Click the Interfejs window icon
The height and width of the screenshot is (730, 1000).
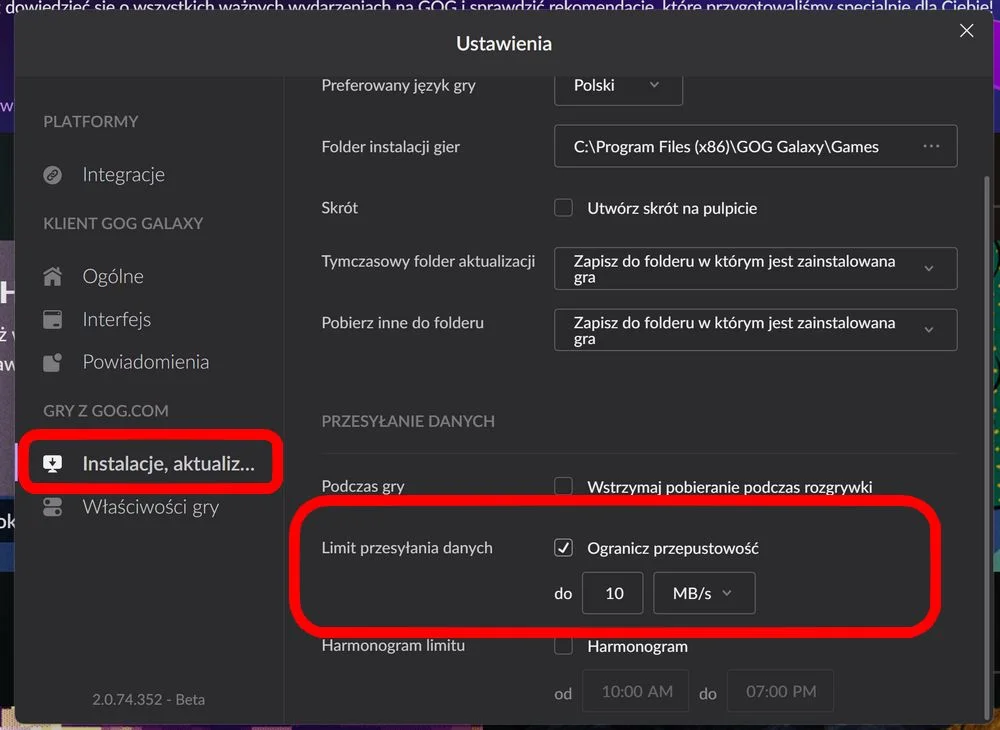pyautogui.click(x=52, y=319)
